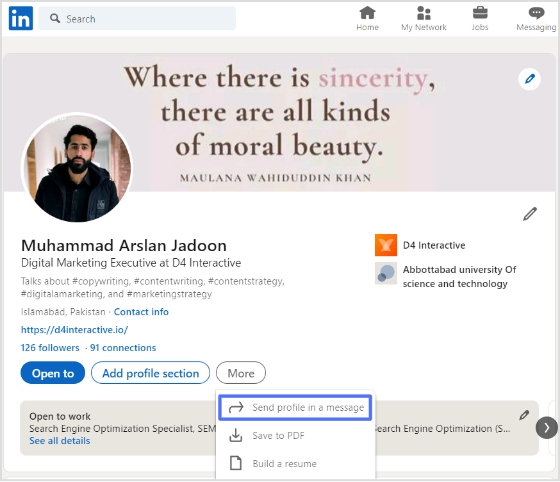Screen dimensions: 560x482
Task: Click the share arrow icon in menu
Action: pyautogui.click(x=236, y=407)
